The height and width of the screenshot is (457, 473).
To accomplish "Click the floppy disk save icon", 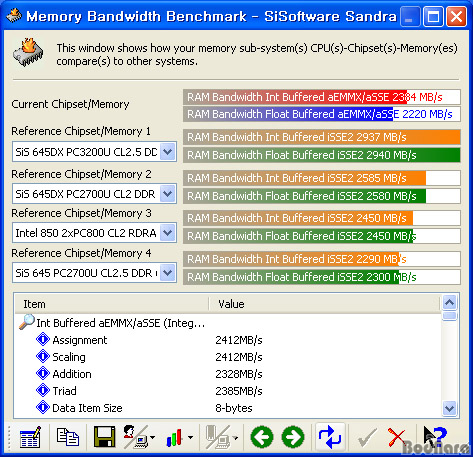I will point(104,437).
